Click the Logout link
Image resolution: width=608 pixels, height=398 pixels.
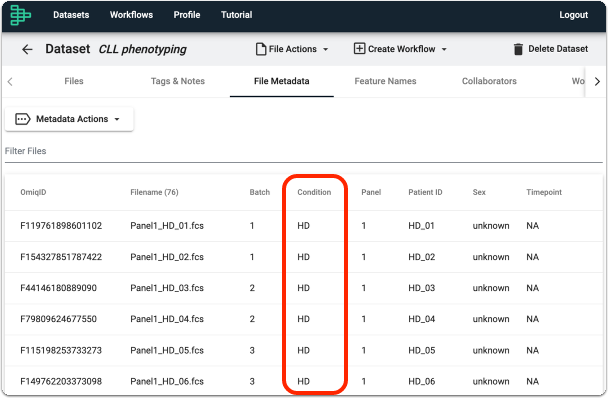(x=573, y=15)
